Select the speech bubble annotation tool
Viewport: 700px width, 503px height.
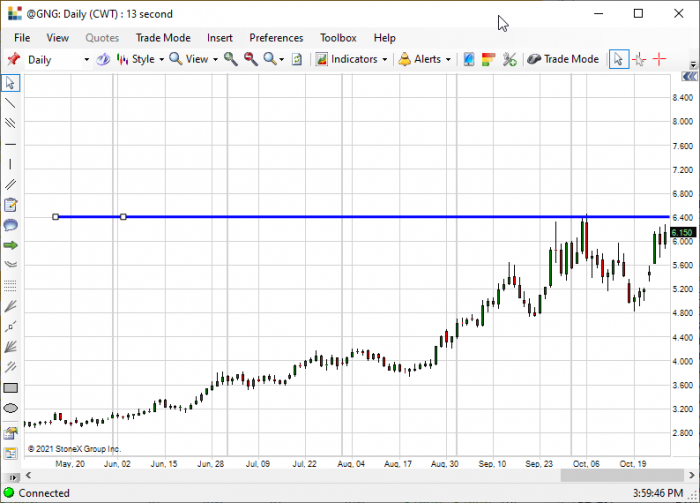(x=10, y=225)
